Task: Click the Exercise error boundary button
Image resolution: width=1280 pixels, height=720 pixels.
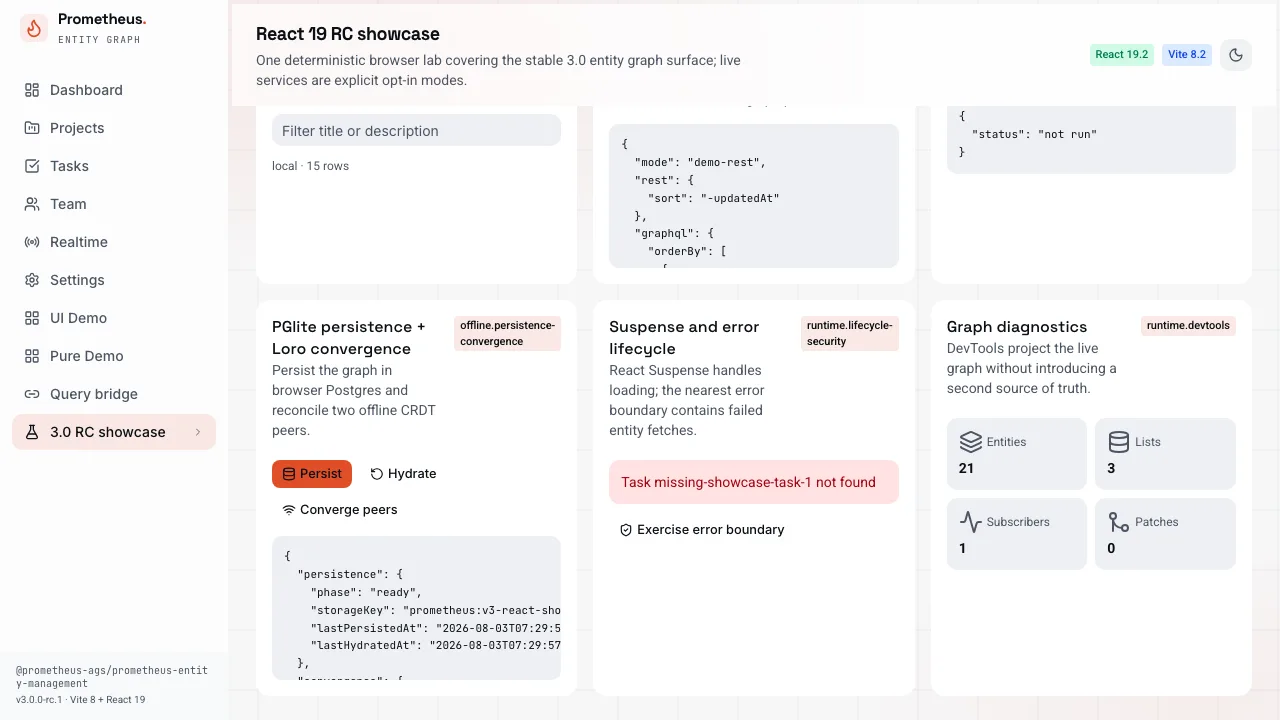Action: point(702,530)
